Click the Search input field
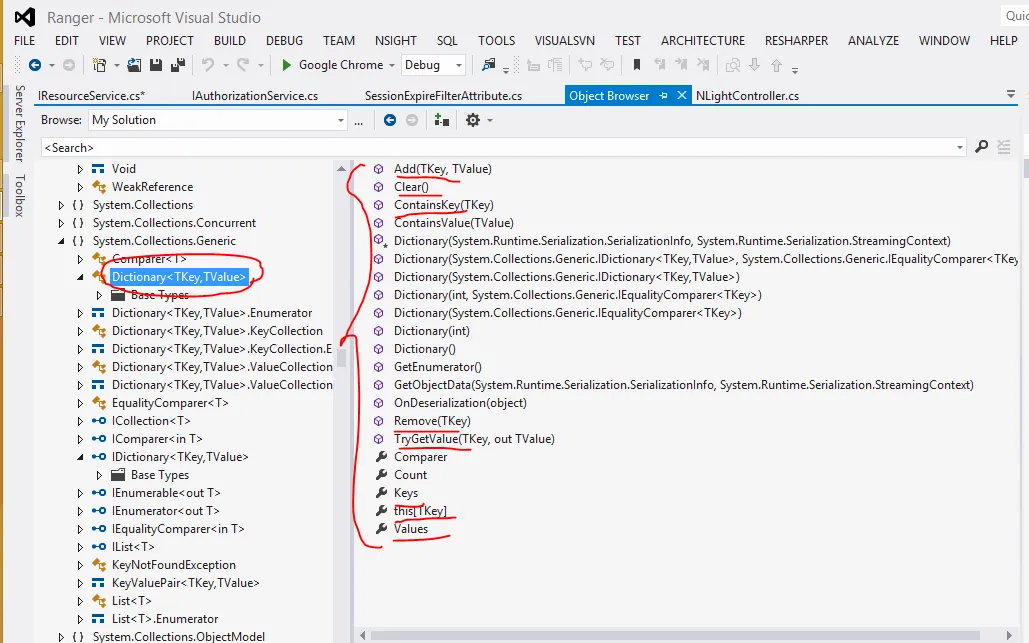The width and height of the screenshot is (1029, 643). (x=499, y=148)
